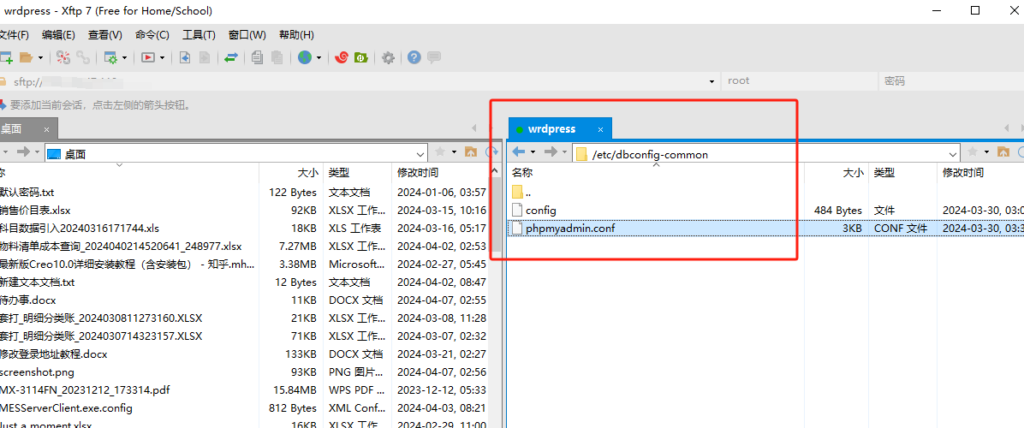Click the speech bubble feedback icon
The image size is (1024, 428).
[434, 58]
